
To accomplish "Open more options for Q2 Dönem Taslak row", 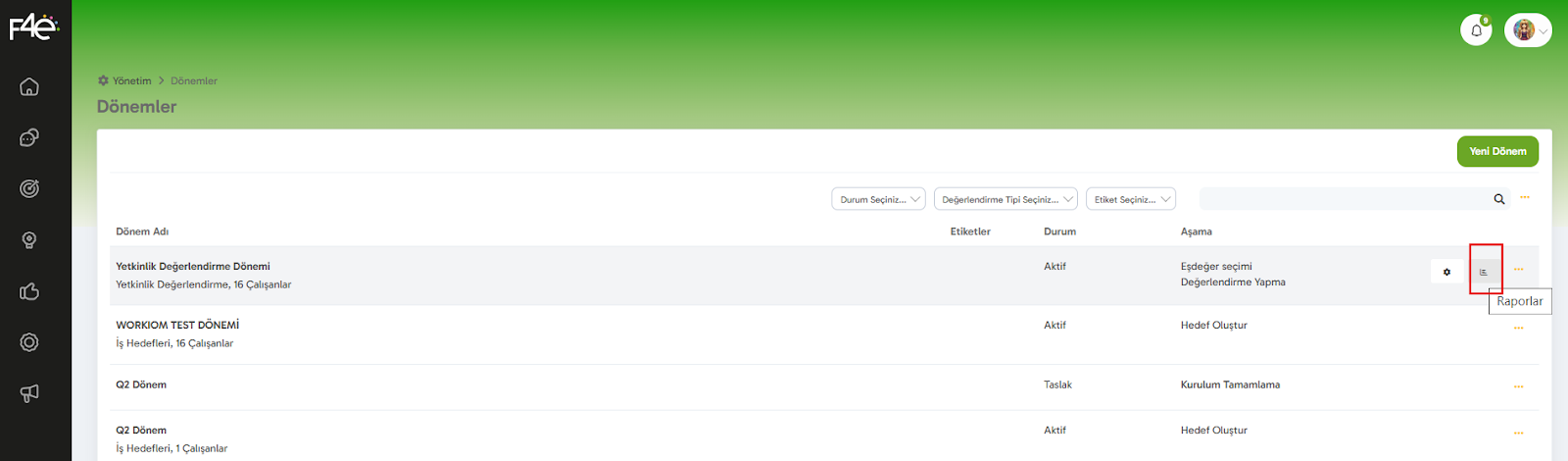I will pos(1518,386).
